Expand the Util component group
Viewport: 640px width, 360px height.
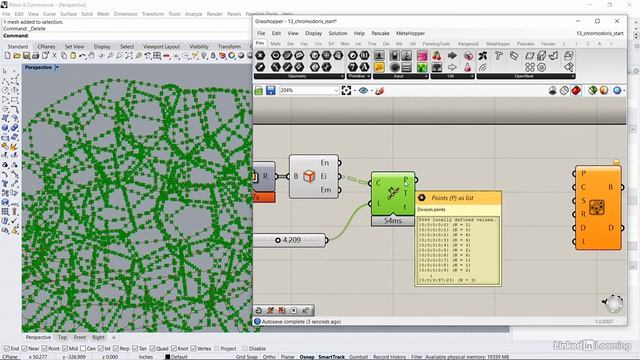pos(452,76)
